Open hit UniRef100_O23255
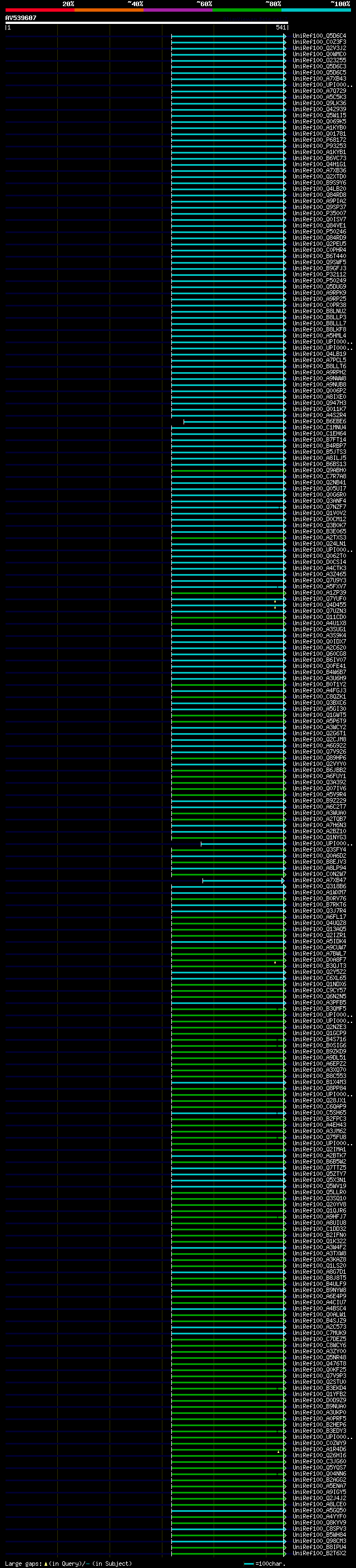356x1568 pixels. pos(319,60)
